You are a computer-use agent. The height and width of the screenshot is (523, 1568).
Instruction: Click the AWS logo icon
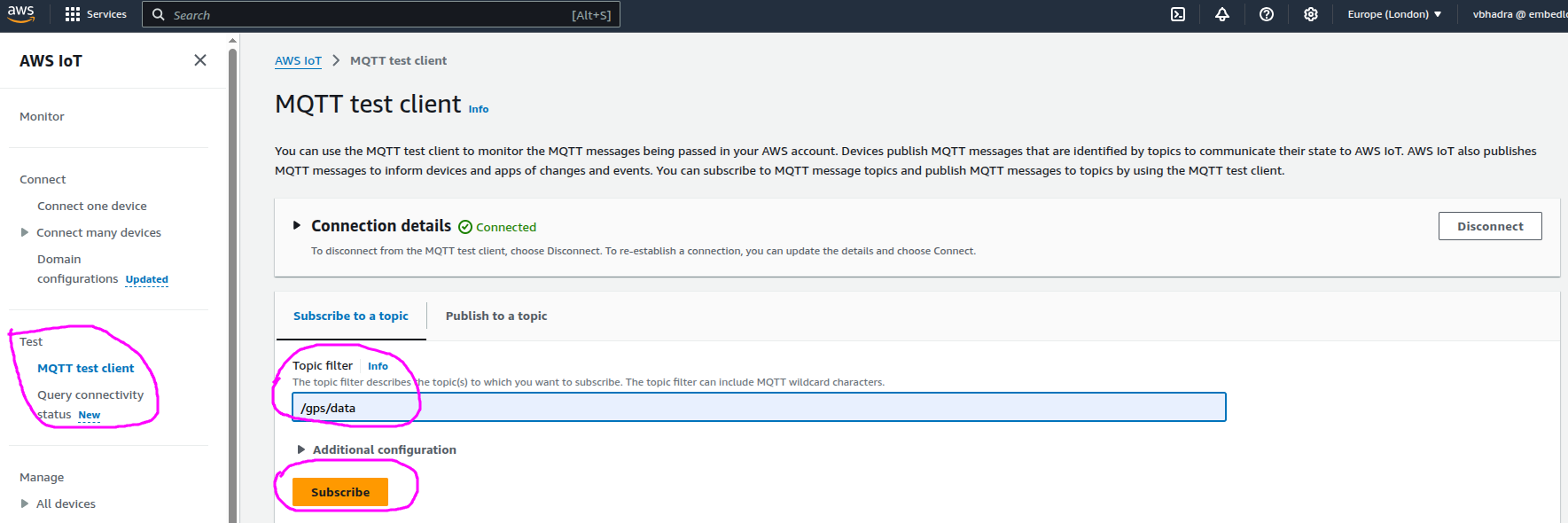pyautogui.click(x=21, y=14)
